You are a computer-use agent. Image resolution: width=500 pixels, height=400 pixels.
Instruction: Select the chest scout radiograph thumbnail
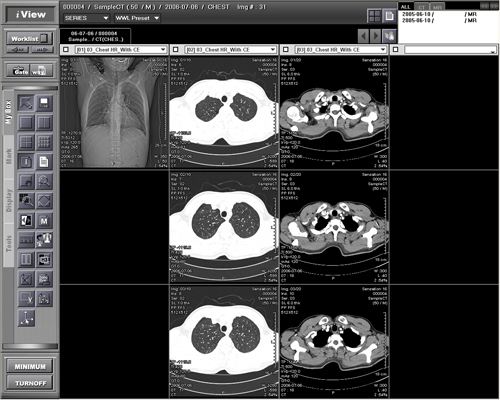(114, 112)
